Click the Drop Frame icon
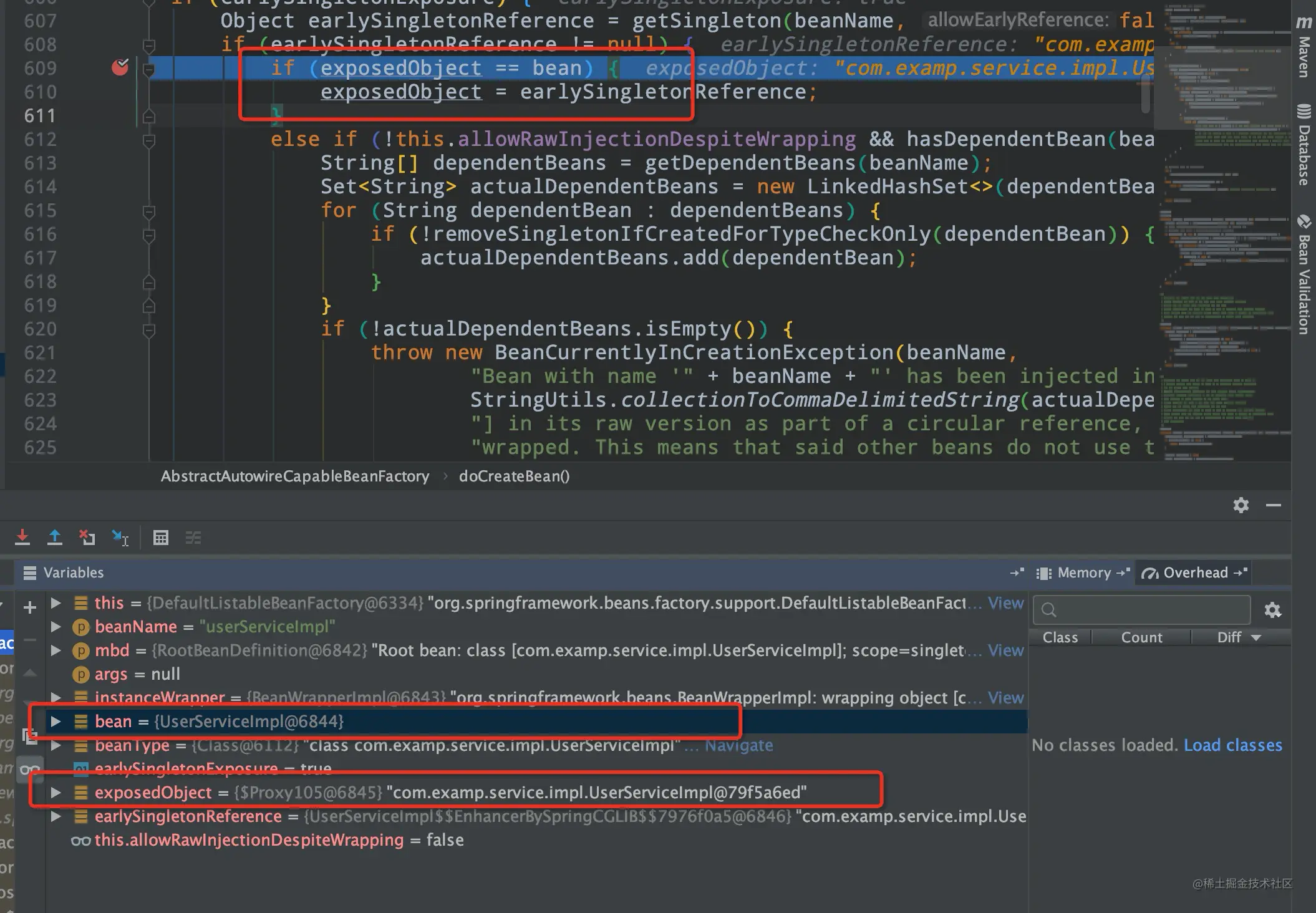The image size is (1316, 913). point(87,537)
